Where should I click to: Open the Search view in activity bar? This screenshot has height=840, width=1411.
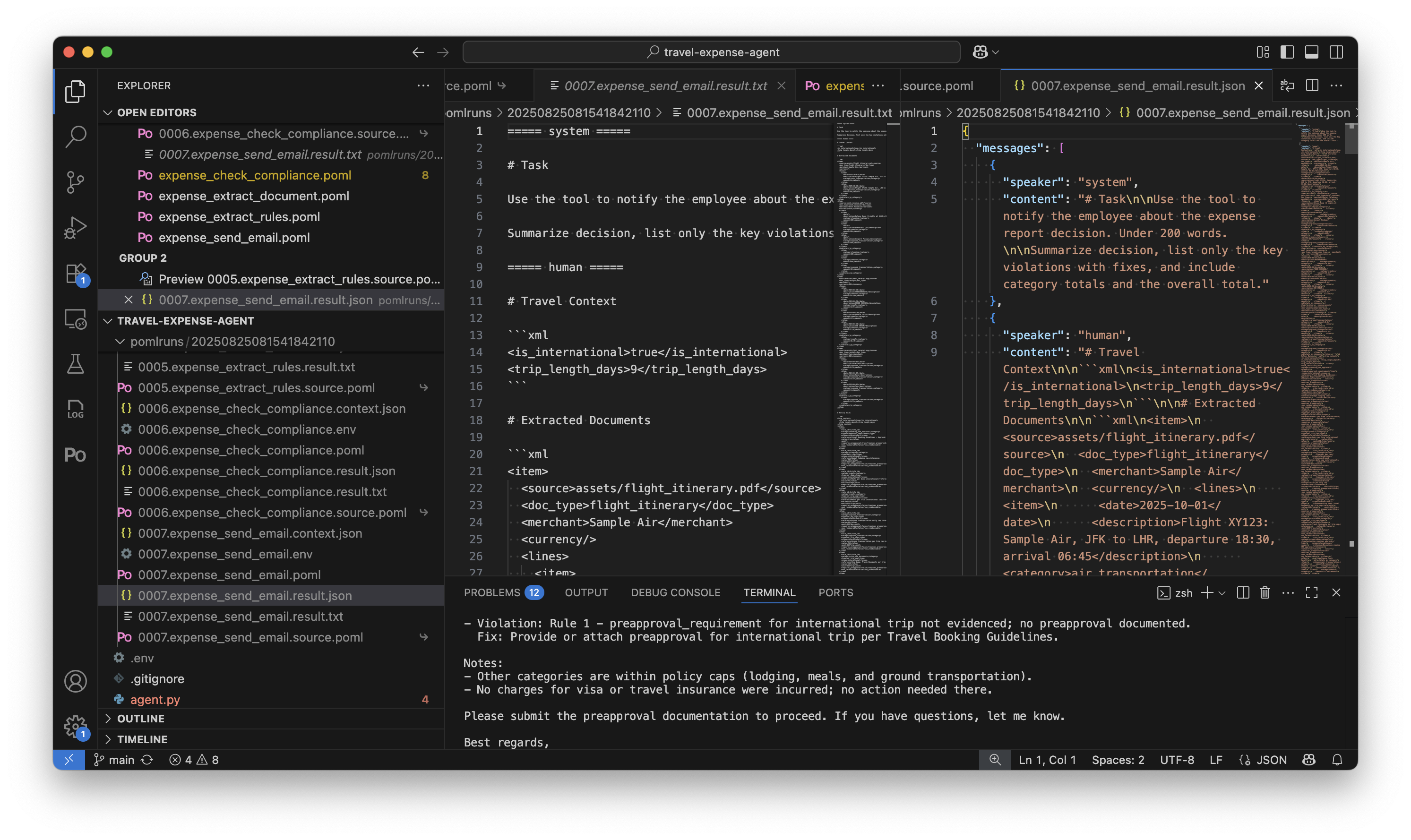coord(75,137)
